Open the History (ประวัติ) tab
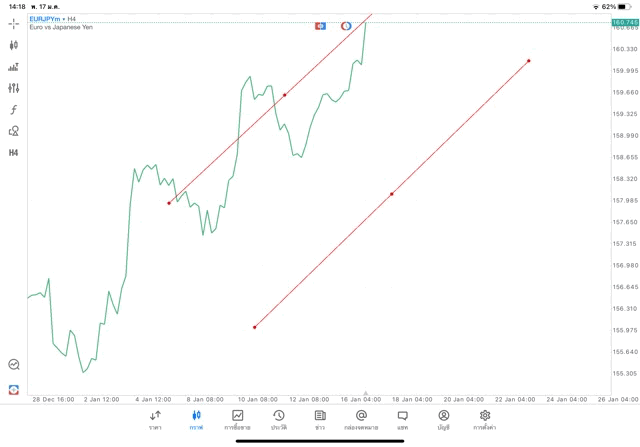 click(x=278, y=420)
